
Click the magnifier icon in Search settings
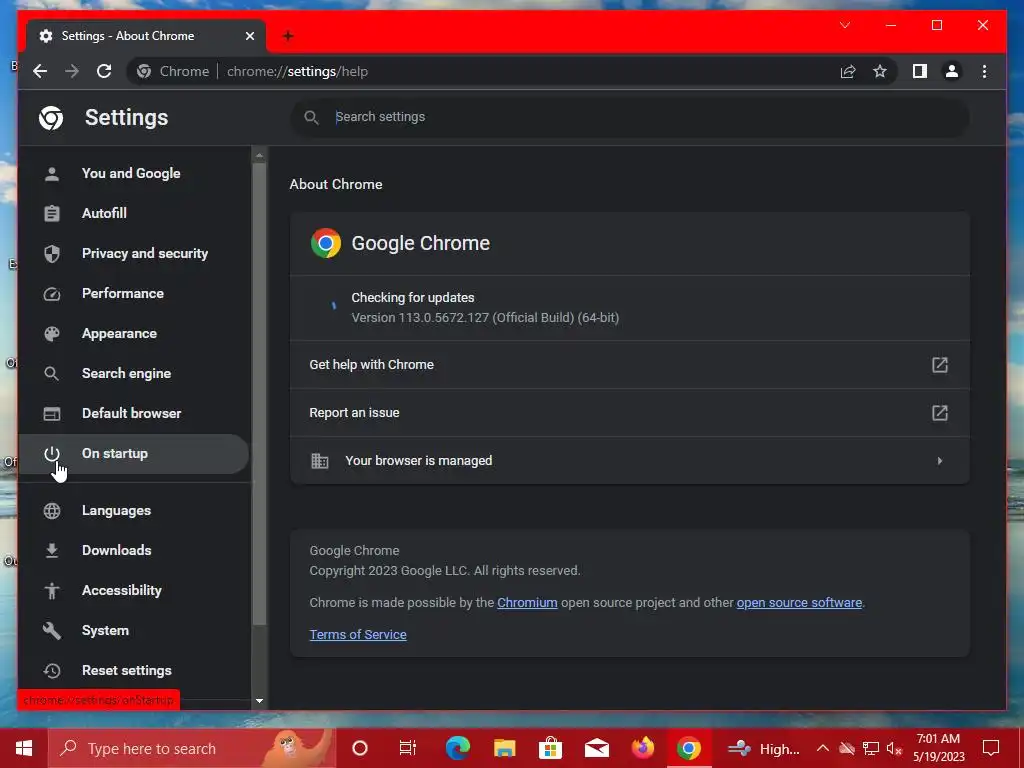pos(312,118)
